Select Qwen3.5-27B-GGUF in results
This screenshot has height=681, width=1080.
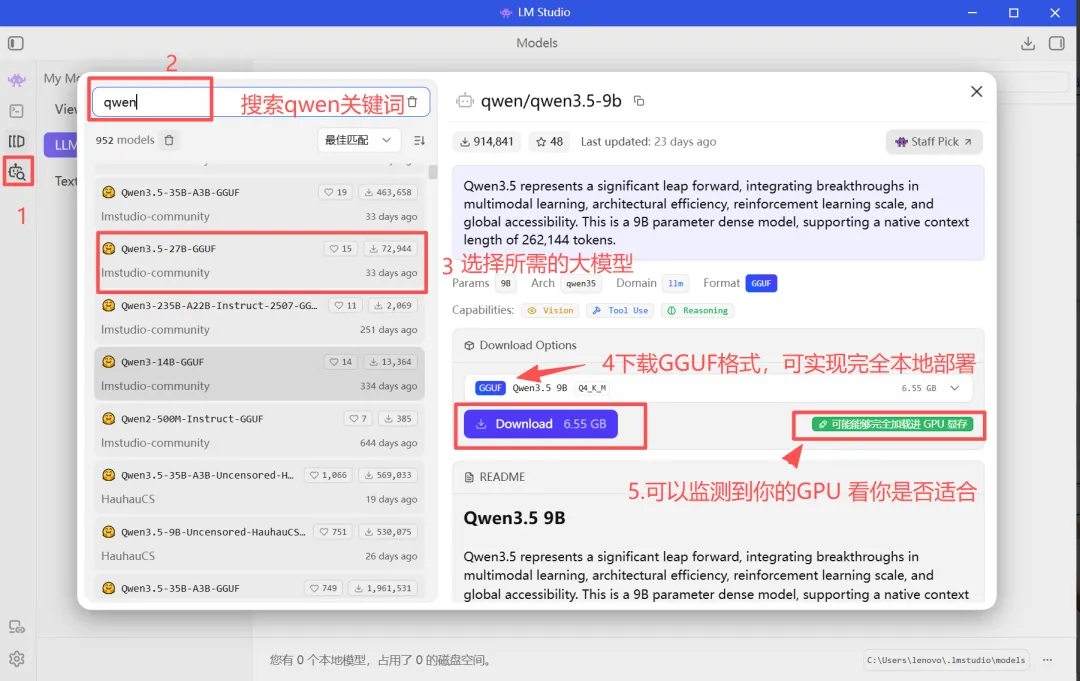(x=260, y=261)
